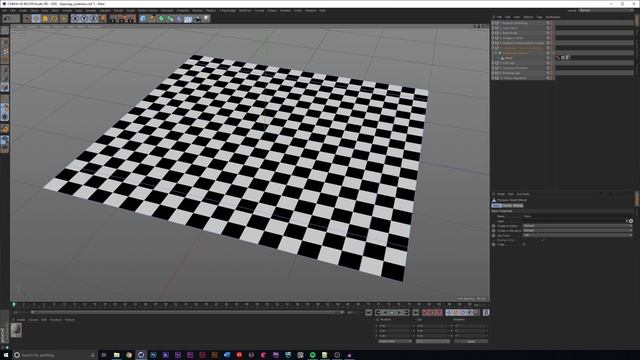Open Visible in Editor dropdown

(x=578, y=226)
